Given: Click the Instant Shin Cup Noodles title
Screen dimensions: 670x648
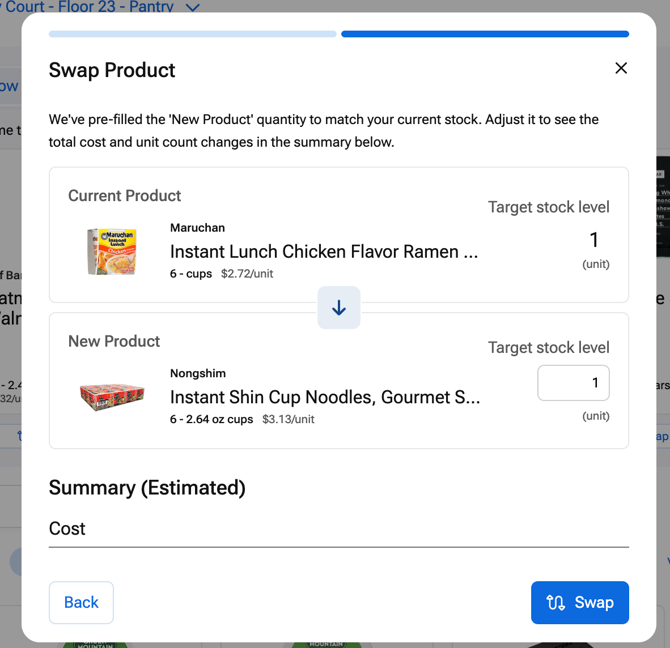Looking at the screenshot, I should pos(324,397).
